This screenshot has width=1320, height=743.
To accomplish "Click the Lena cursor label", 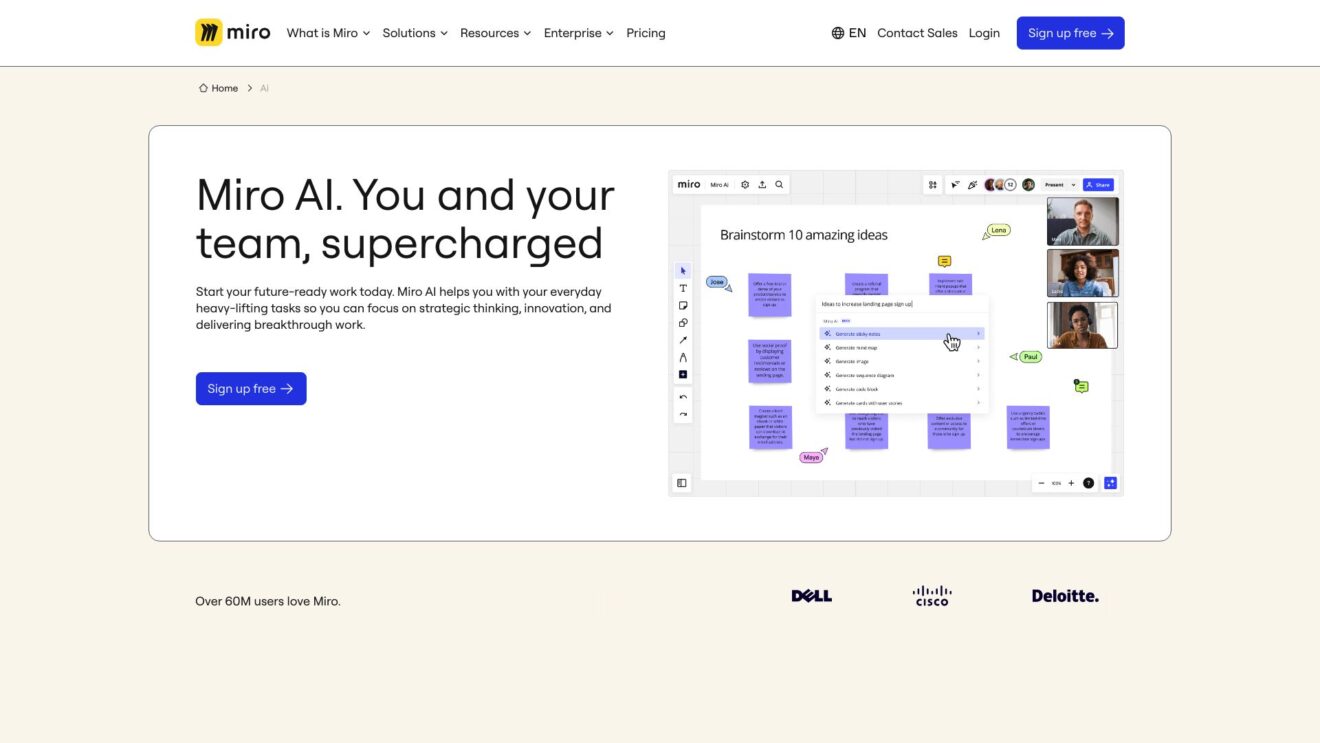I will coord(998,230).
